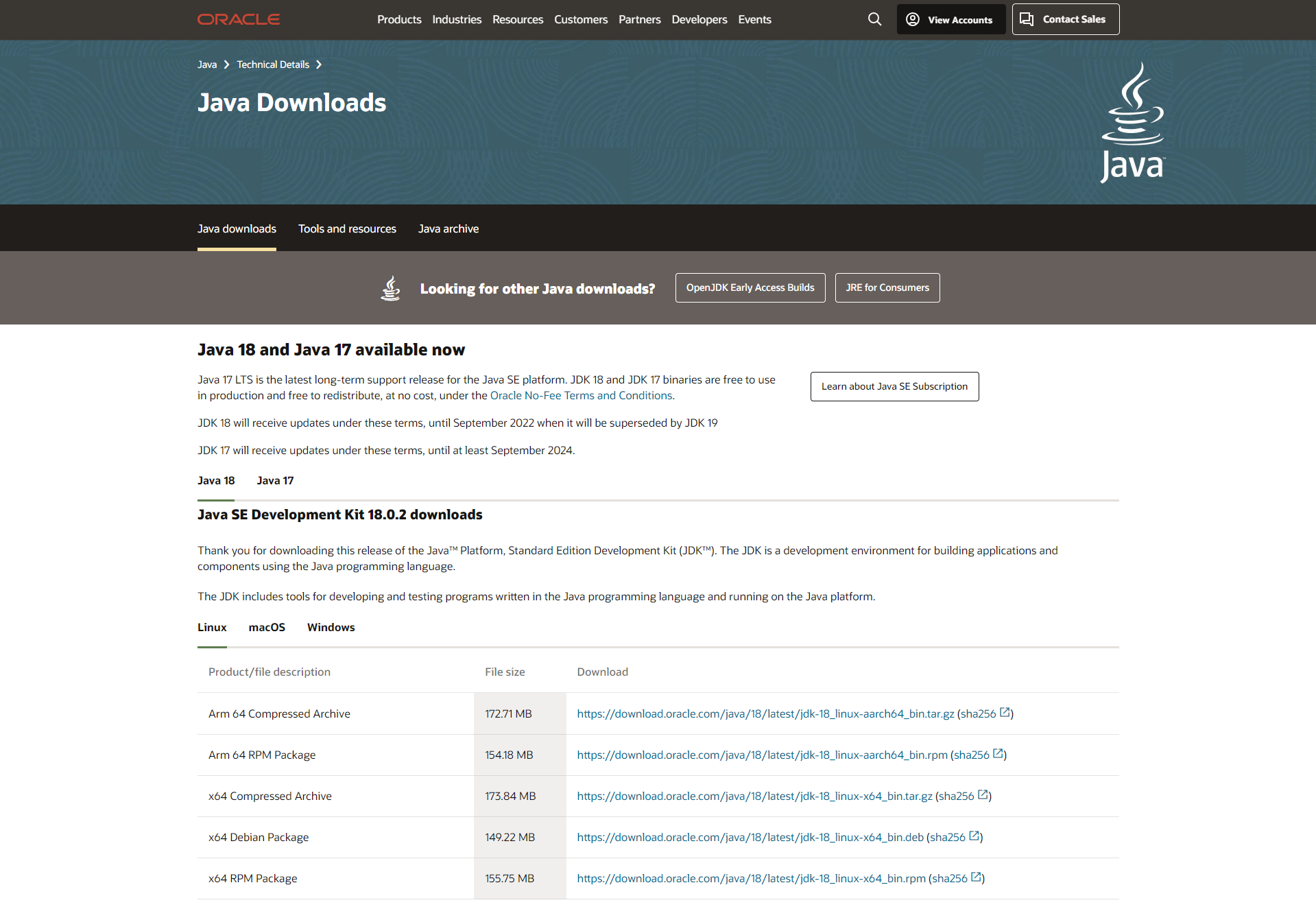Click the large Java logo in banner
1316x920 pixels.
coord(1132,122)
